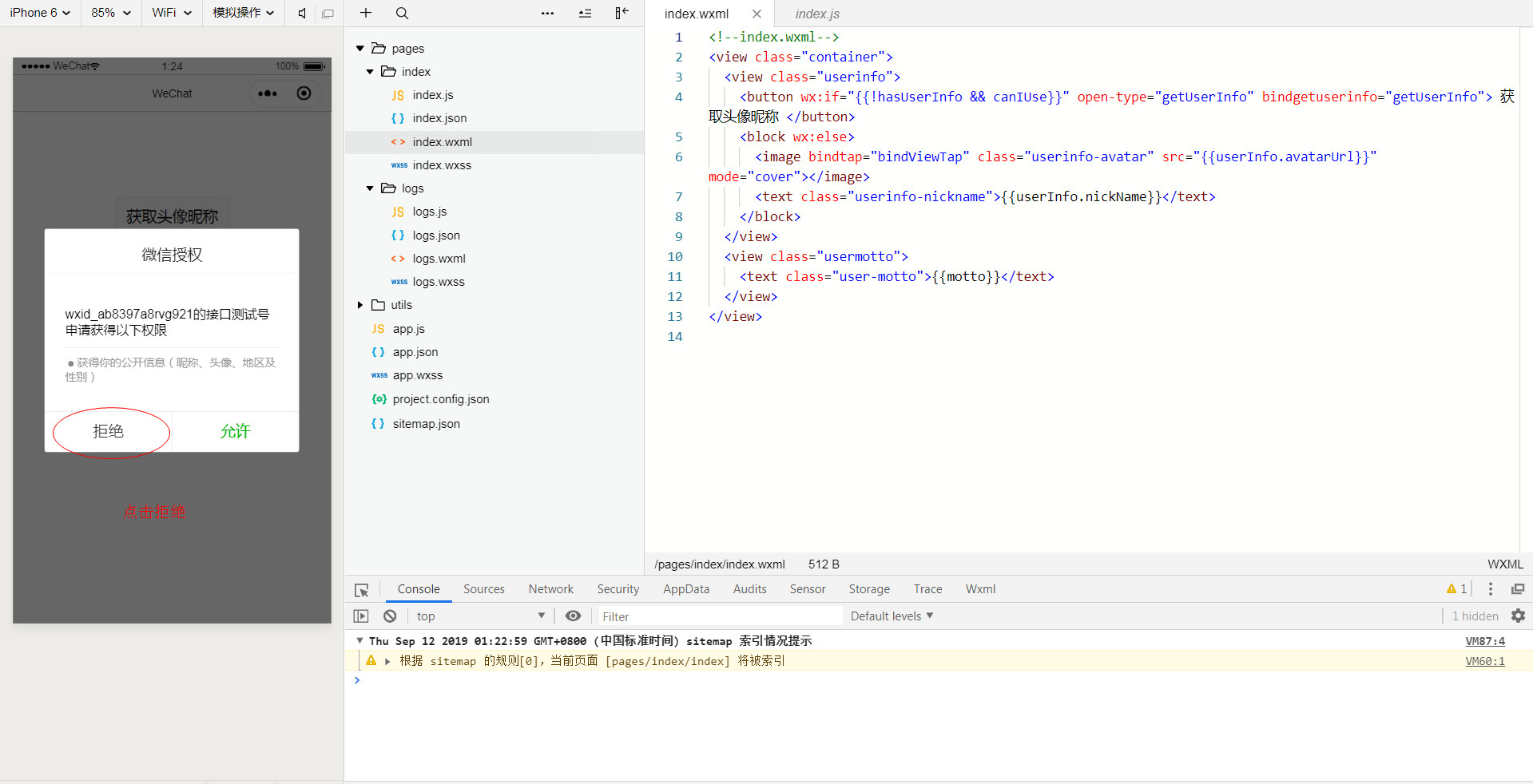The height and width of the screenshot is (784, 1533).
Task: Collapse the logs folder
Action: (x=370, y=188)
